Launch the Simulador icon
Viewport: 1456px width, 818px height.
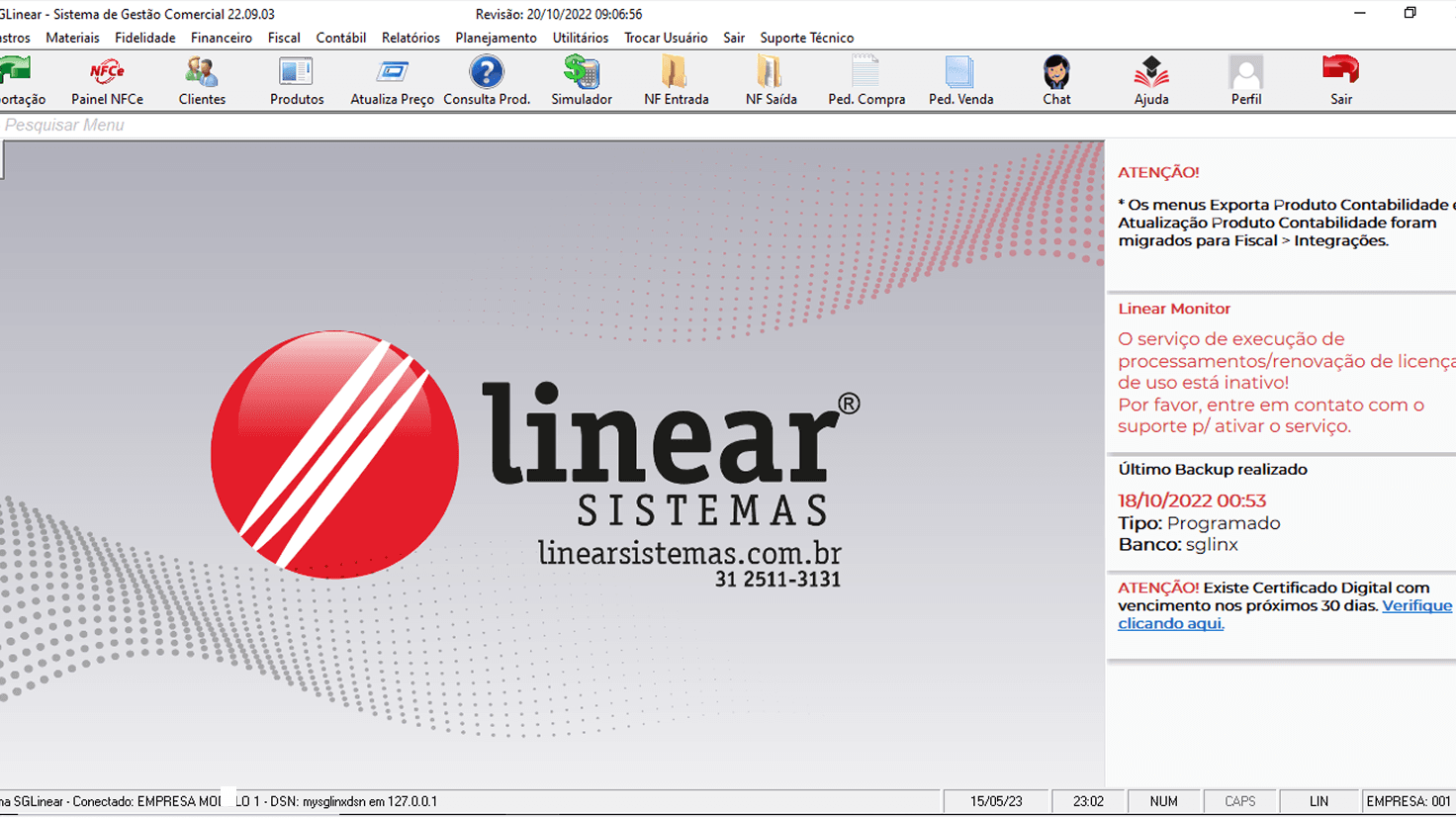pyautogui.click(x=582, y=80)
